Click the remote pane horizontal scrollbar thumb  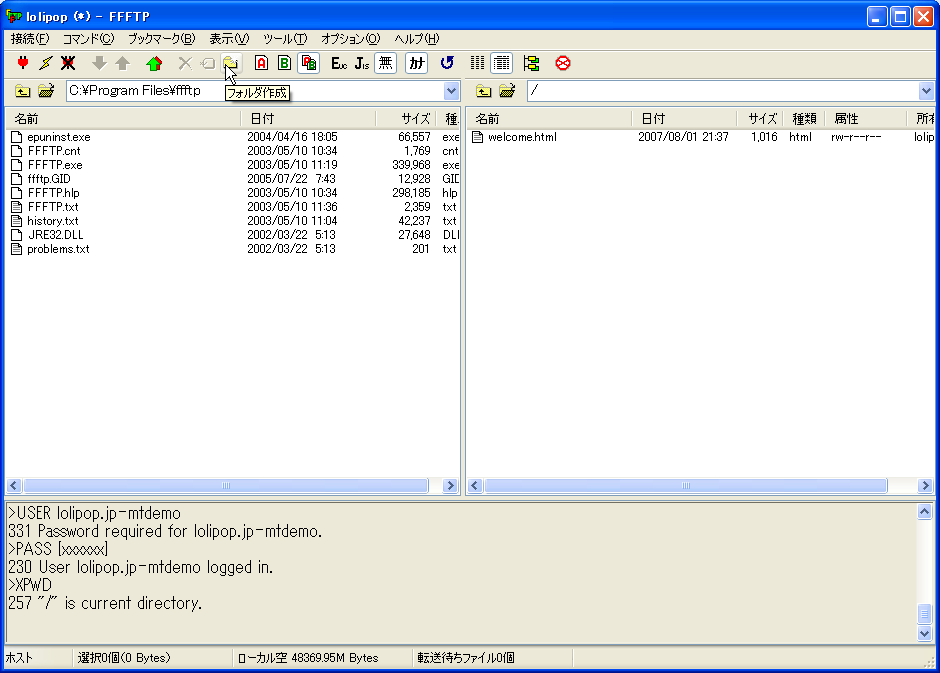(x=686, y=485)
